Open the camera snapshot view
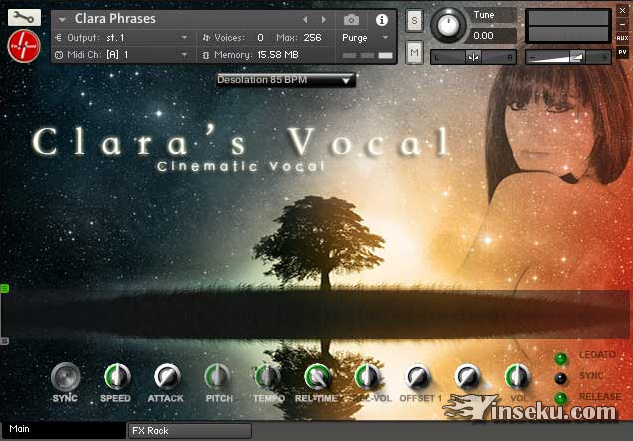This screenshot has width=633, height=441. point(351,19)
